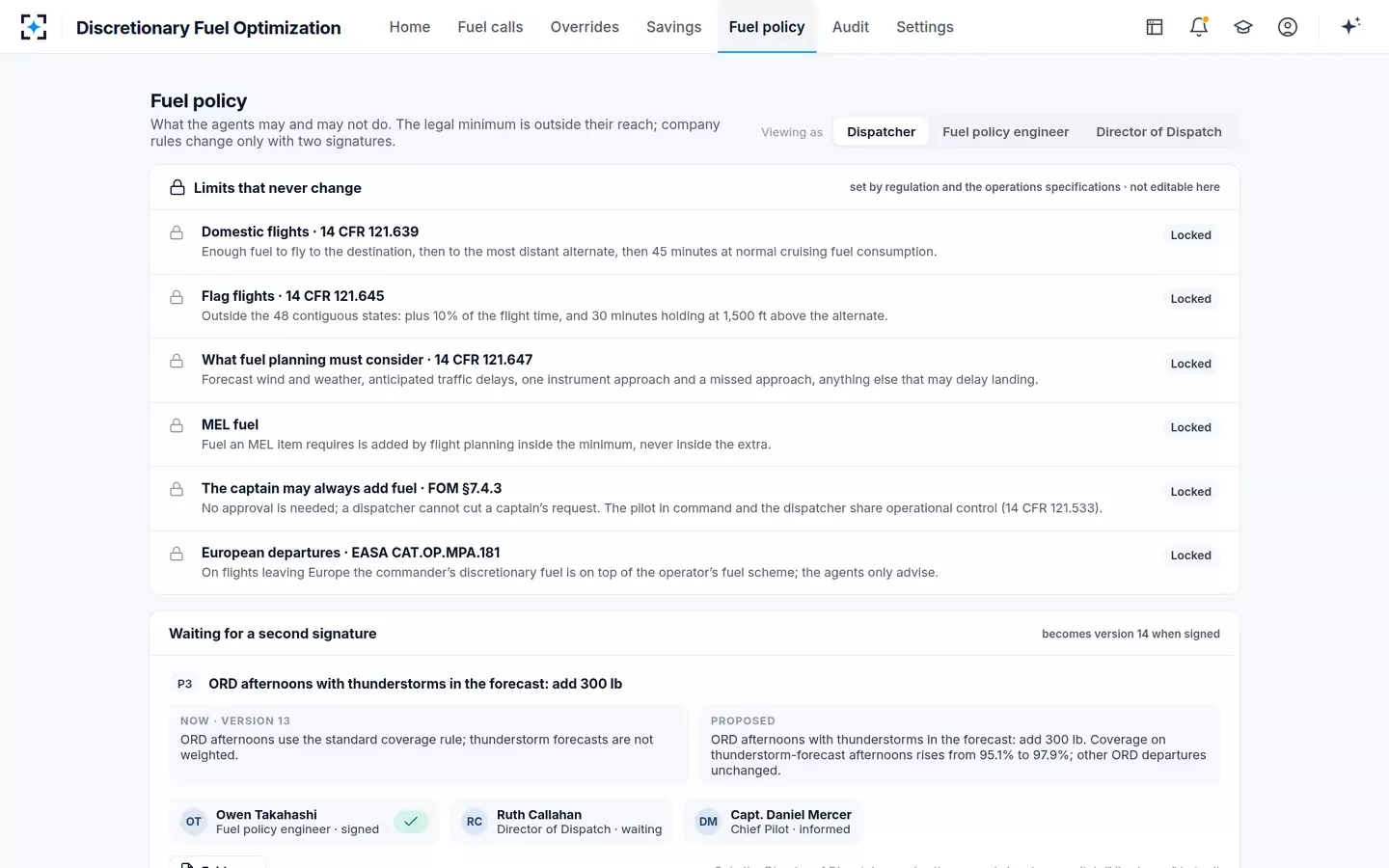Click the OT avatar
This screenshot has width=1389, height=868.
coord(194,822)
